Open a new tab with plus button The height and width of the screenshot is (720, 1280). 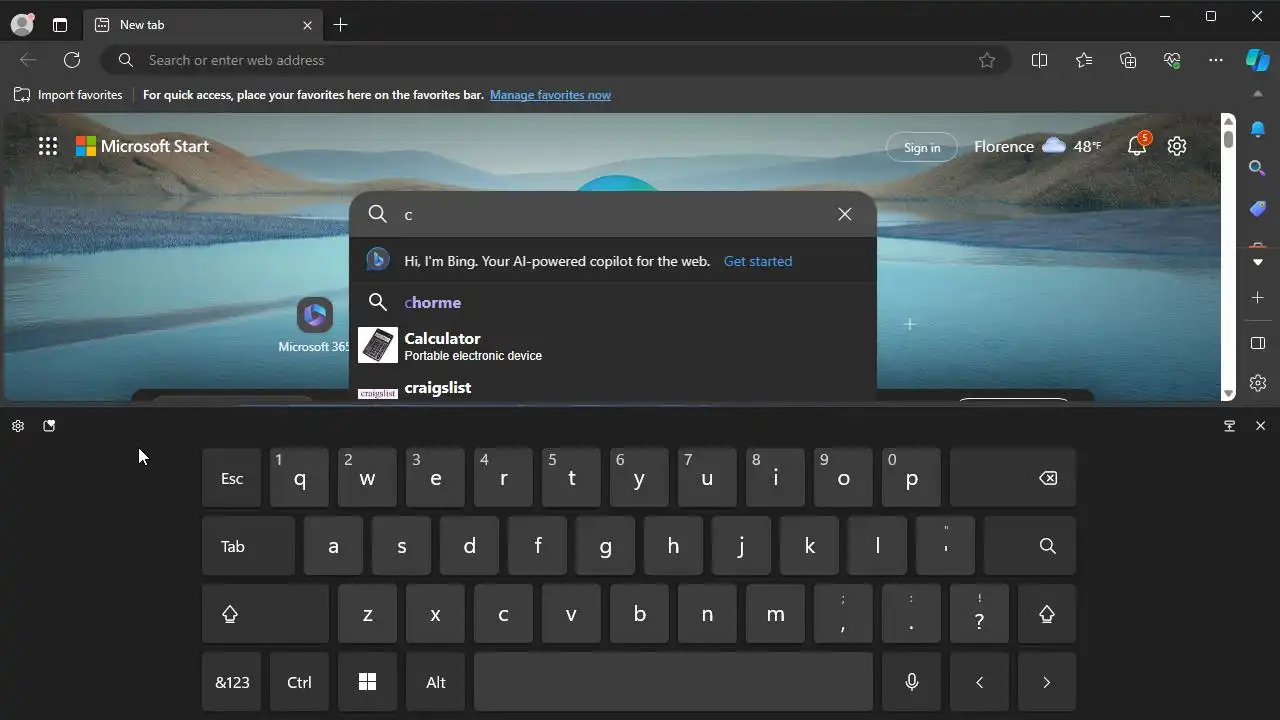(341, 25)
